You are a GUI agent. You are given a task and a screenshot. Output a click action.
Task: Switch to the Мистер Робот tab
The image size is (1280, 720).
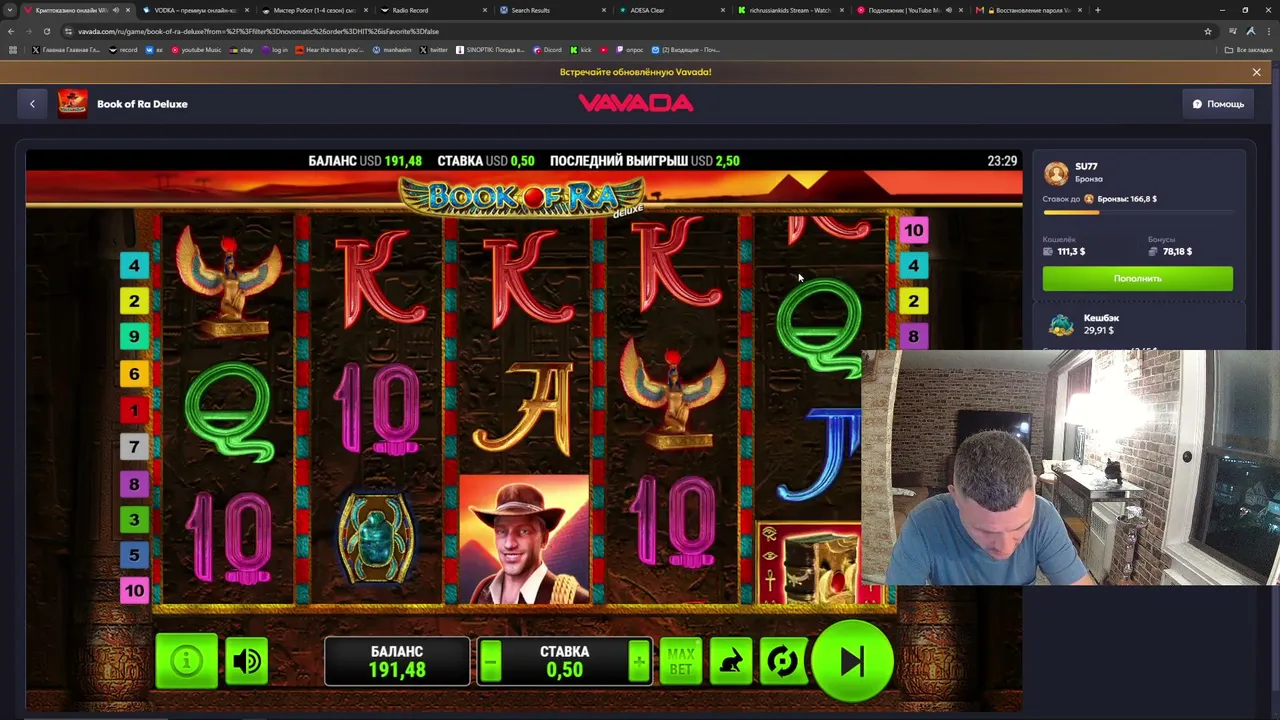[x=315, y=10]
